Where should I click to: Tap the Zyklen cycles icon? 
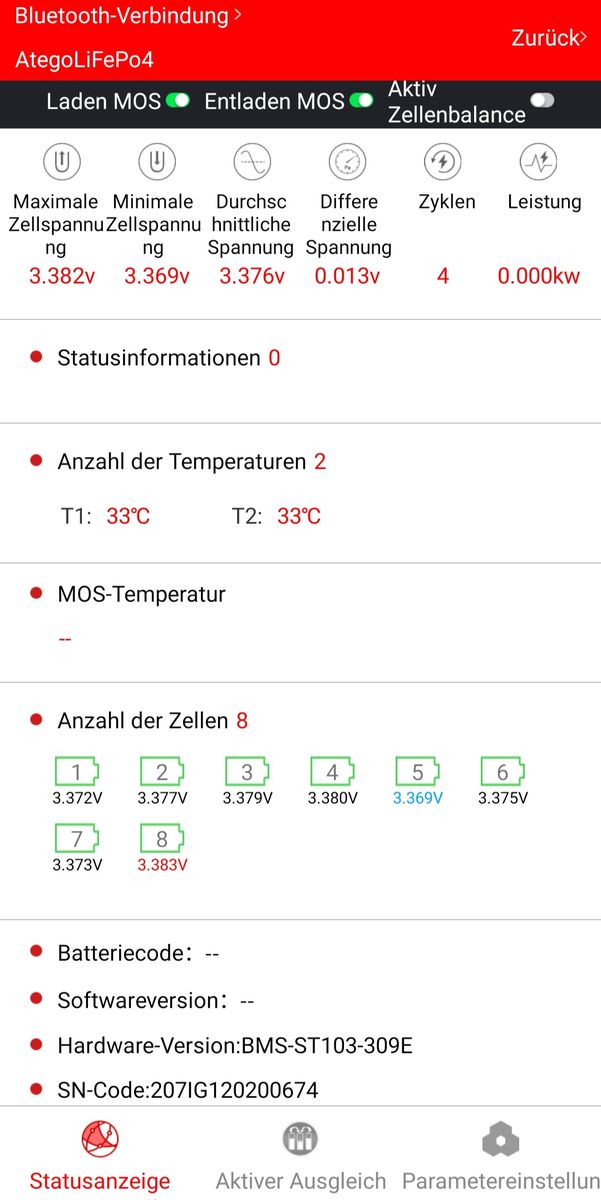coord(443,161)
